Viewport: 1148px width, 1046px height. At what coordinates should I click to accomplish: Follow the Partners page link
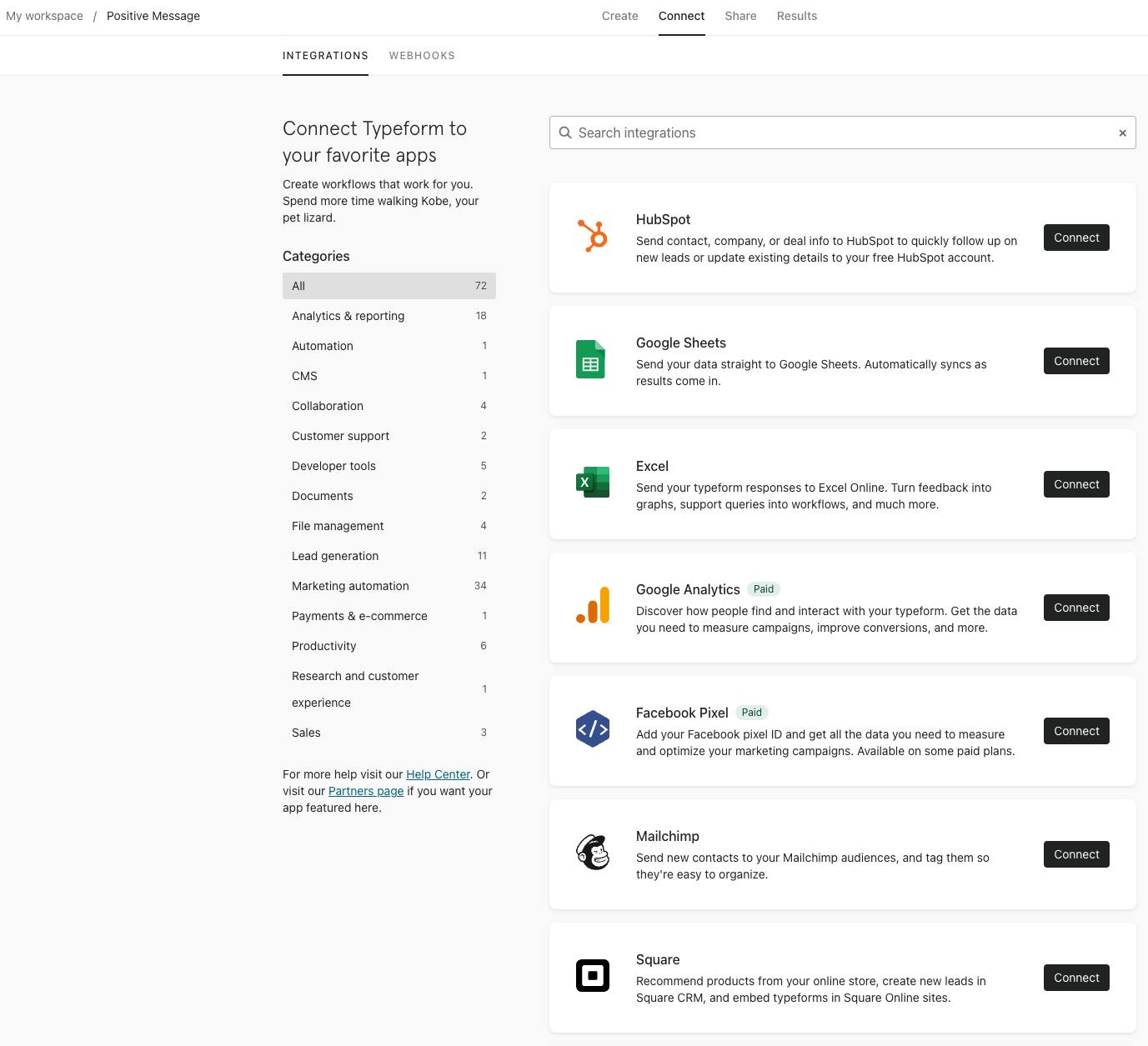[366, 791]
